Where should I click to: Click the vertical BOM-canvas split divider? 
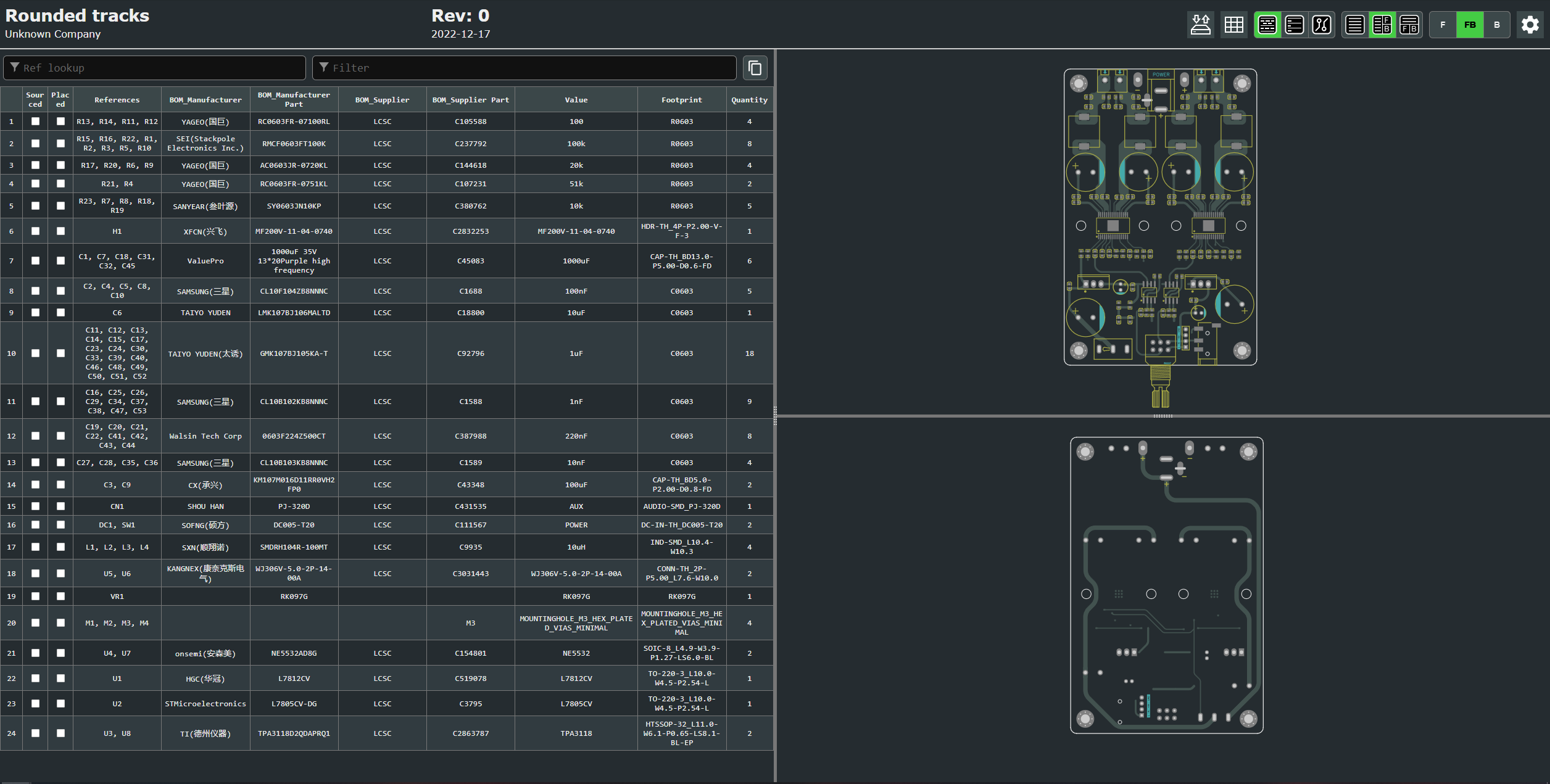775,416
